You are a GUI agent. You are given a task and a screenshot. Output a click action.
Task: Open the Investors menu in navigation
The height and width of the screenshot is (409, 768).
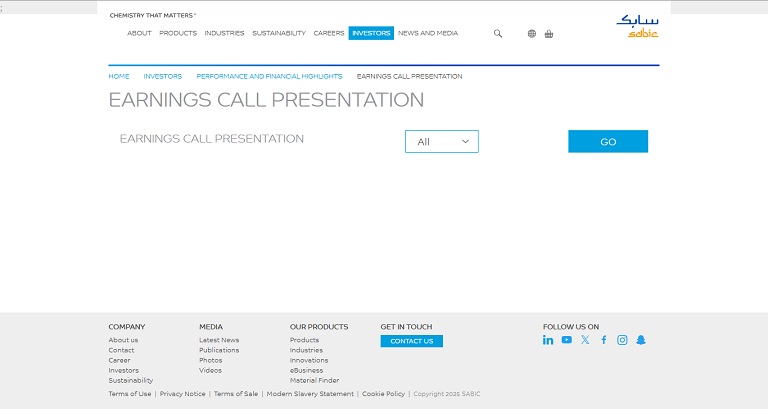click(x=371, y=33)
